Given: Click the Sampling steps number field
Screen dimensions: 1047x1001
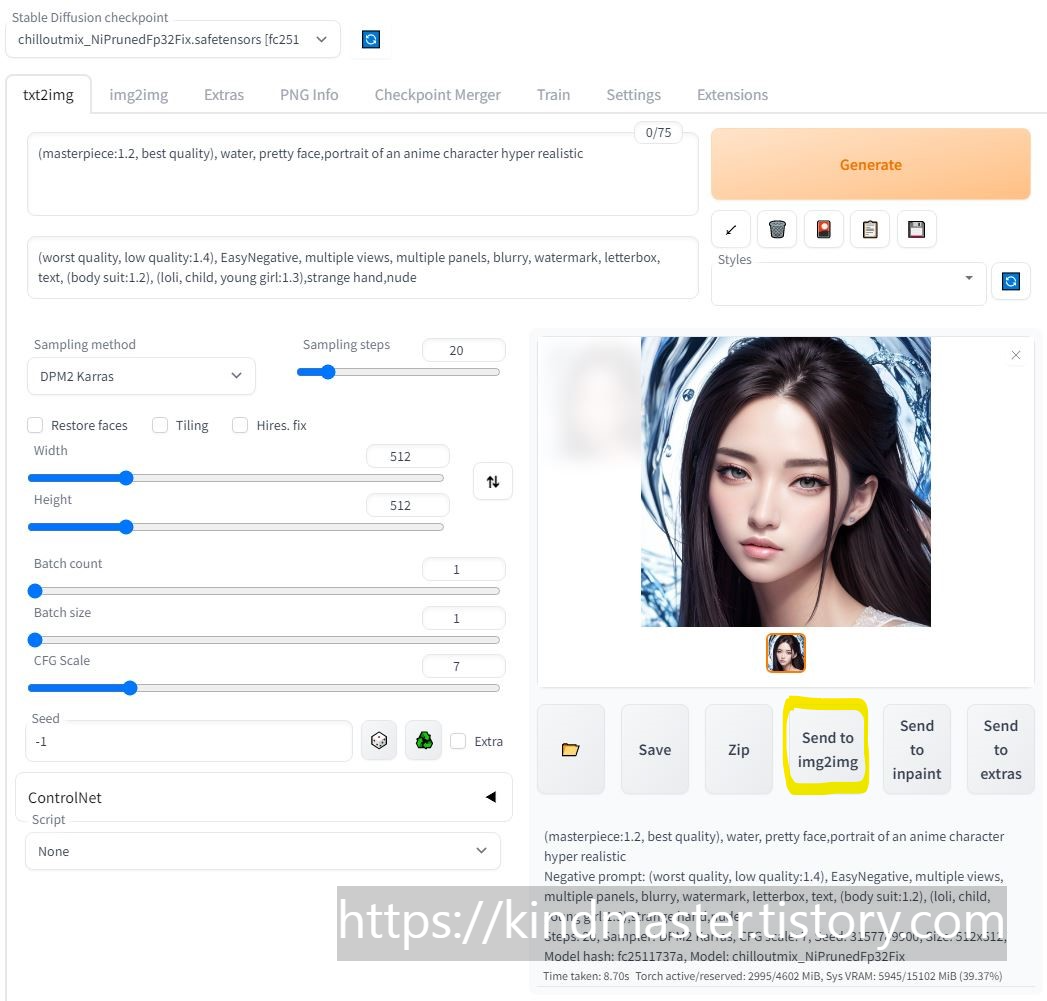Looking at the screenshot, I should pos(463,351).
